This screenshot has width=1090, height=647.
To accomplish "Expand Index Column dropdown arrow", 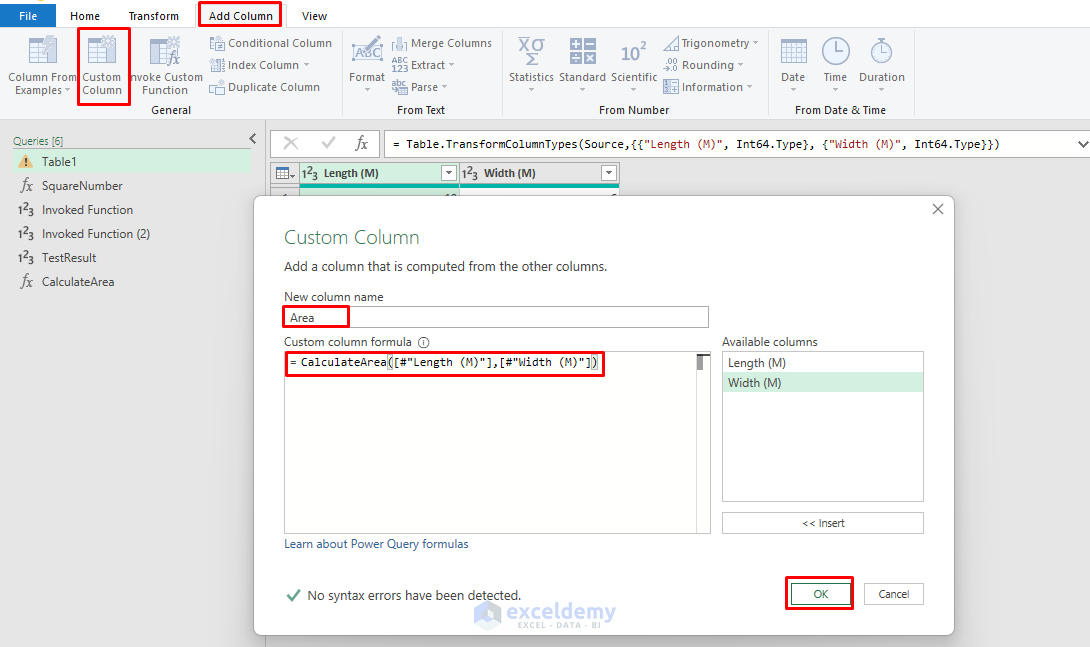I will tap(306, 65).
